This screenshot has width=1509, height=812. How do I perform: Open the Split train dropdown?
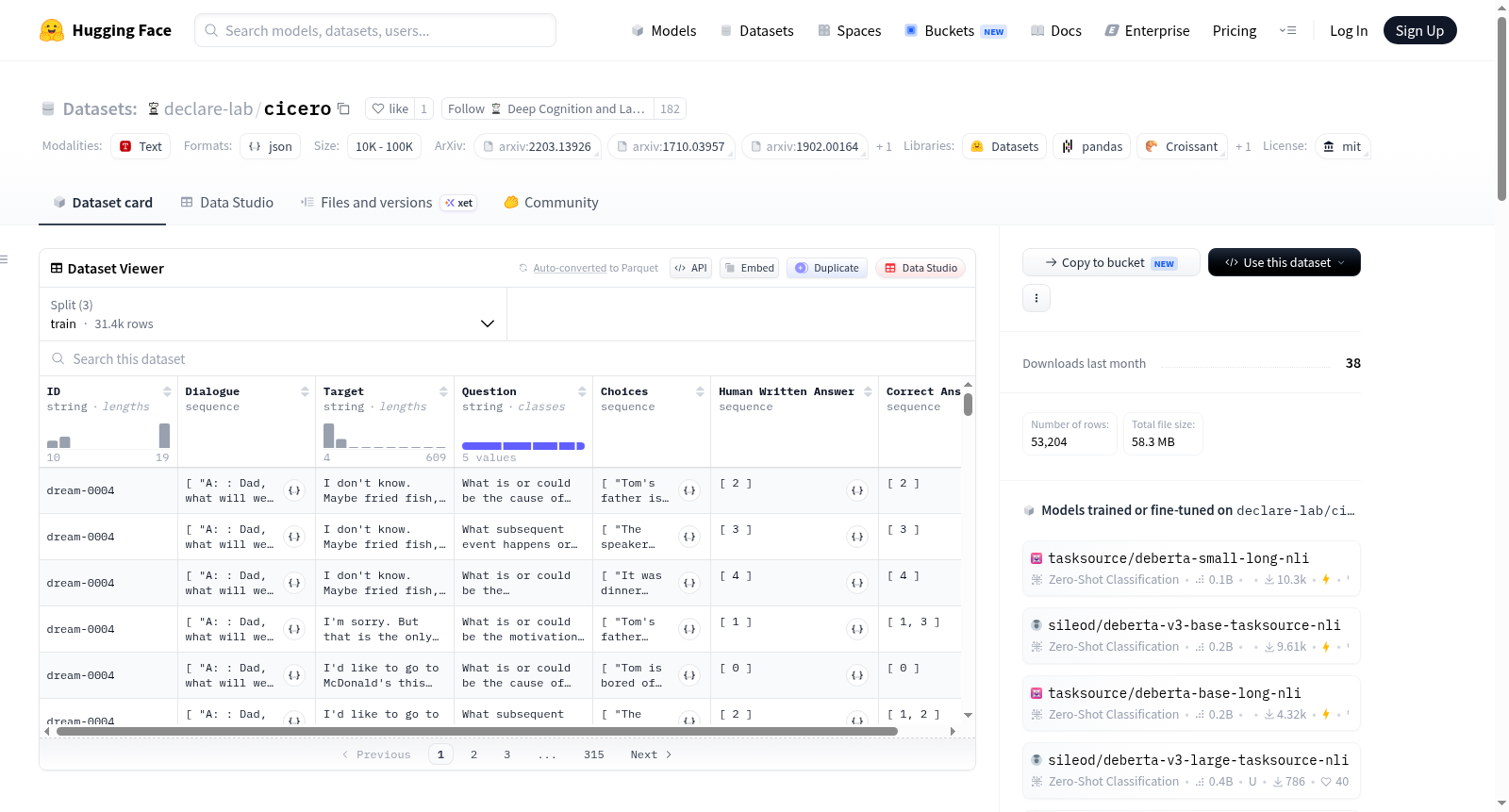pos(274,314)
